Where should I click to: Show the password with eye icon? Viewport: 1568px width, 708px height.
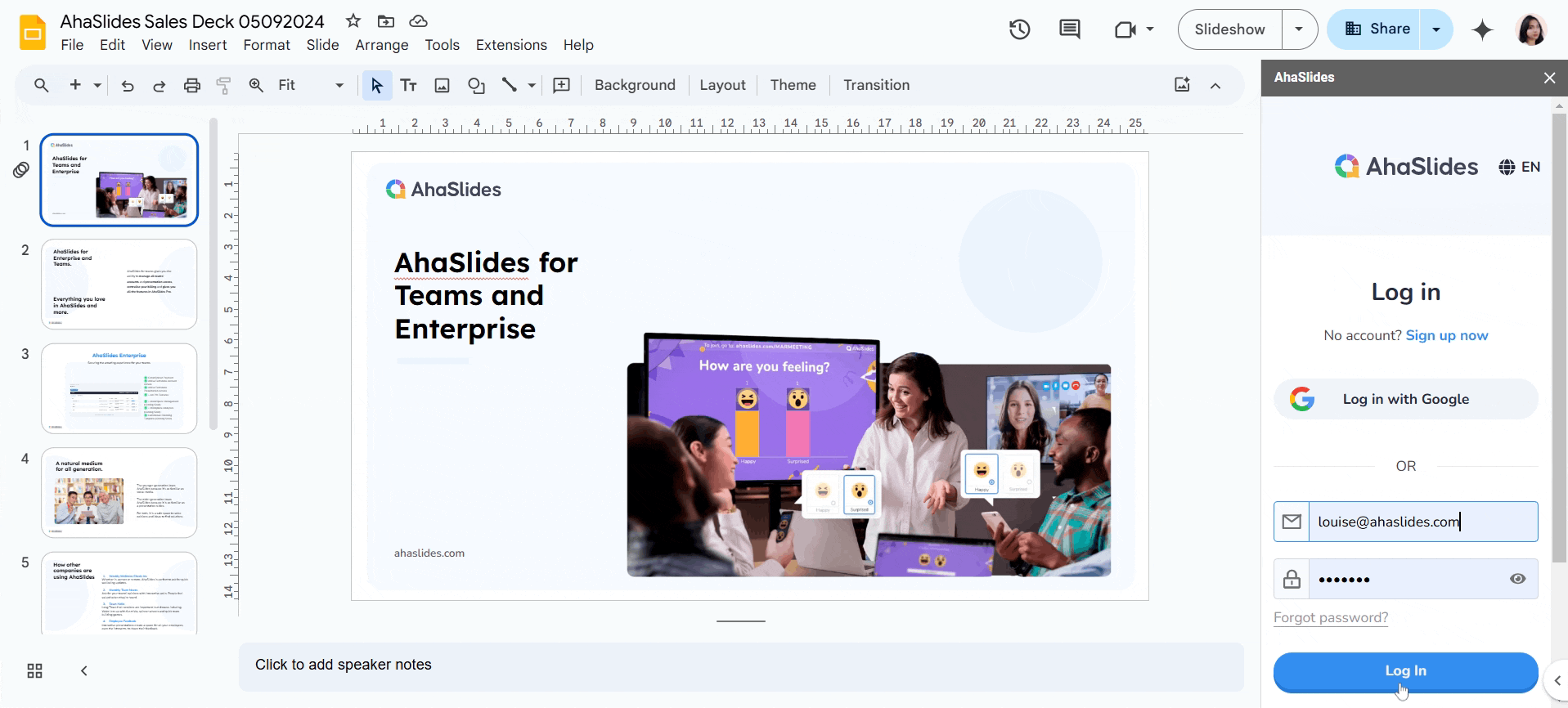click(1518, 579)
